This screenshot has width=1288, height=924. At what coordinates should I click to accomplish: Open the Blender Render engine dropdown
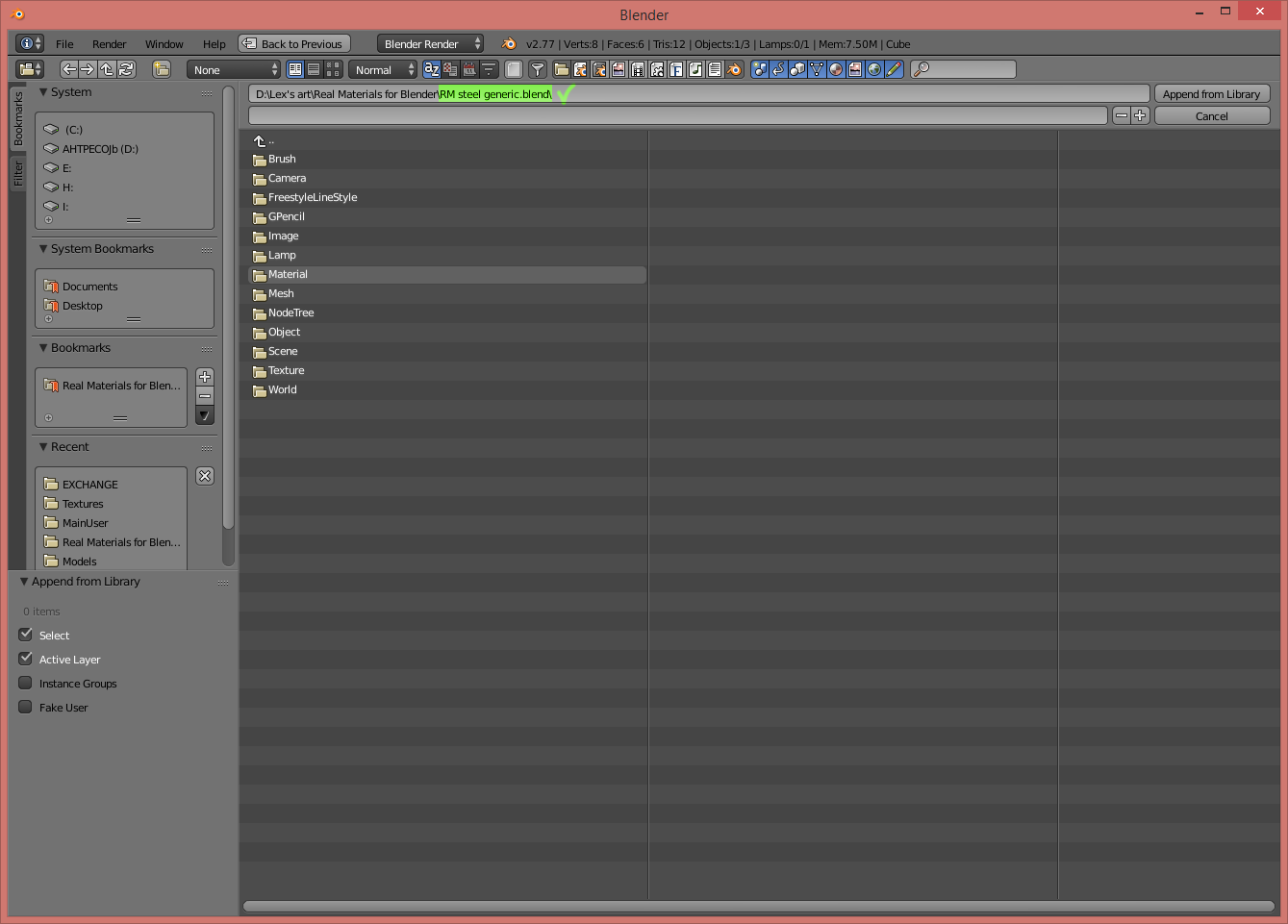pyautogui.click(x=431, y=44)
